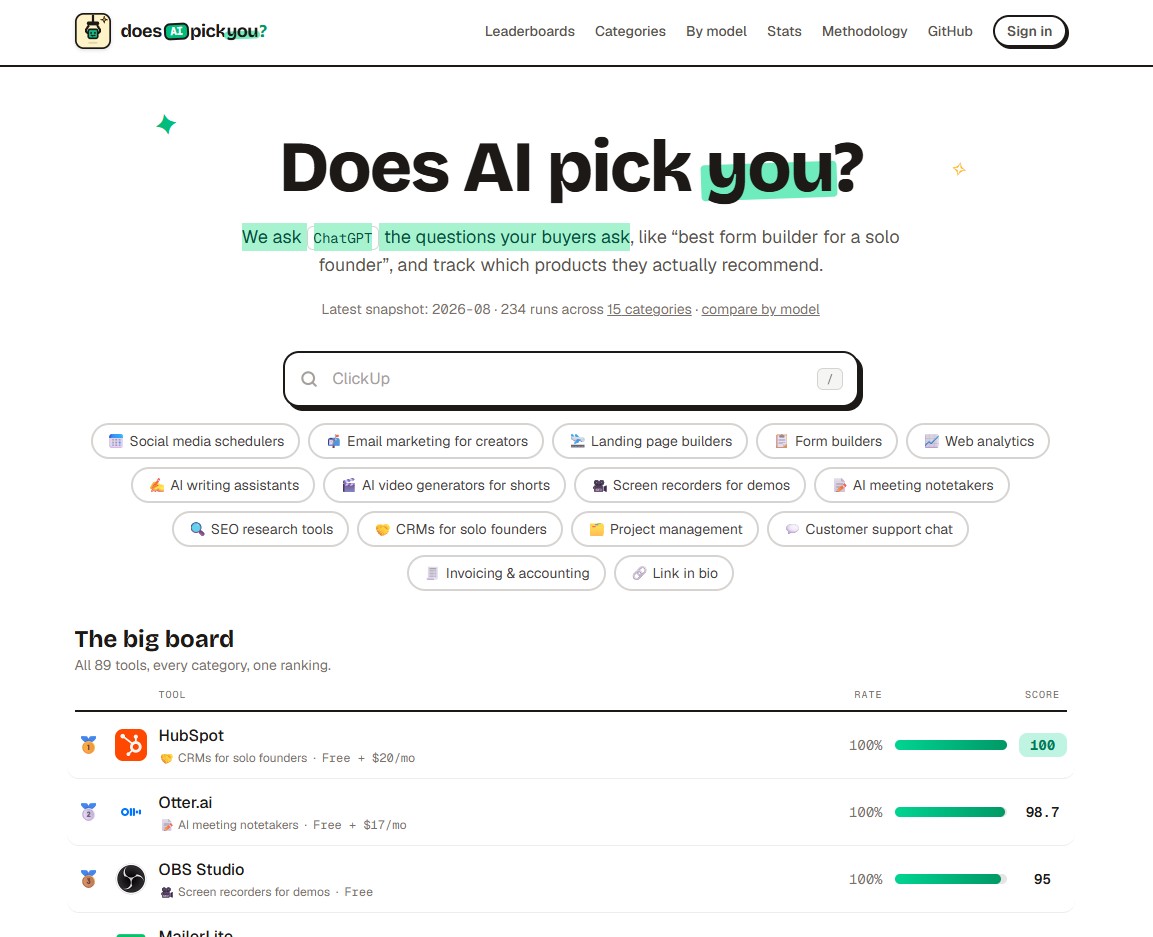1153x937 pixels.
Task: Click the Otter.ai logo icon
Action: [x=131, y=812]
